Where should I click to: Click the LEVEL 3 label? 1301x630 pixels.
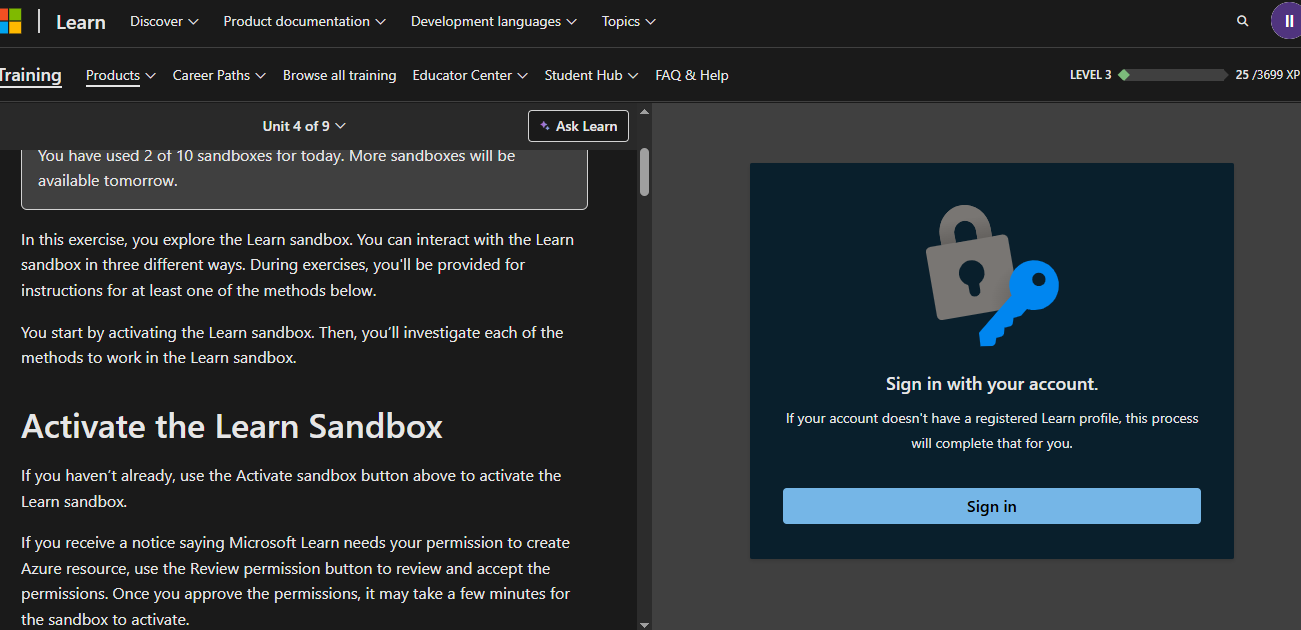pos(1090,75)
